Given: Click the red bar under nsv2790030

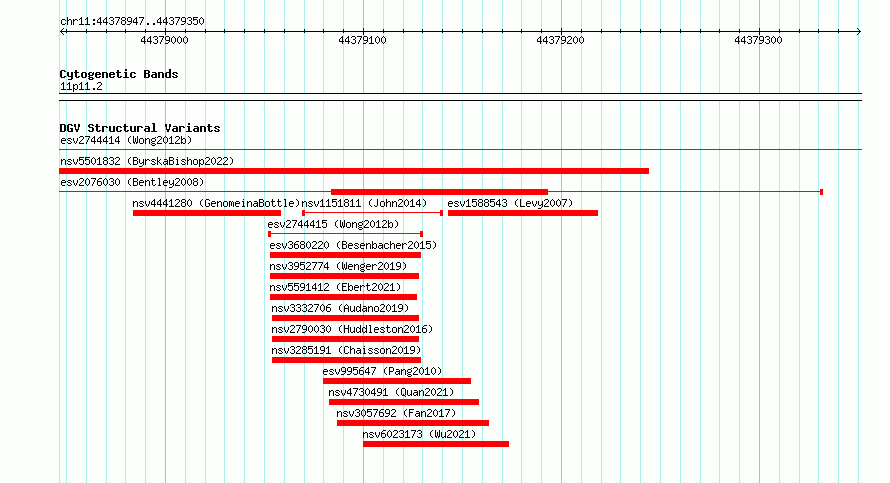Looking at the screenshot, I should [x=345, y=339].
